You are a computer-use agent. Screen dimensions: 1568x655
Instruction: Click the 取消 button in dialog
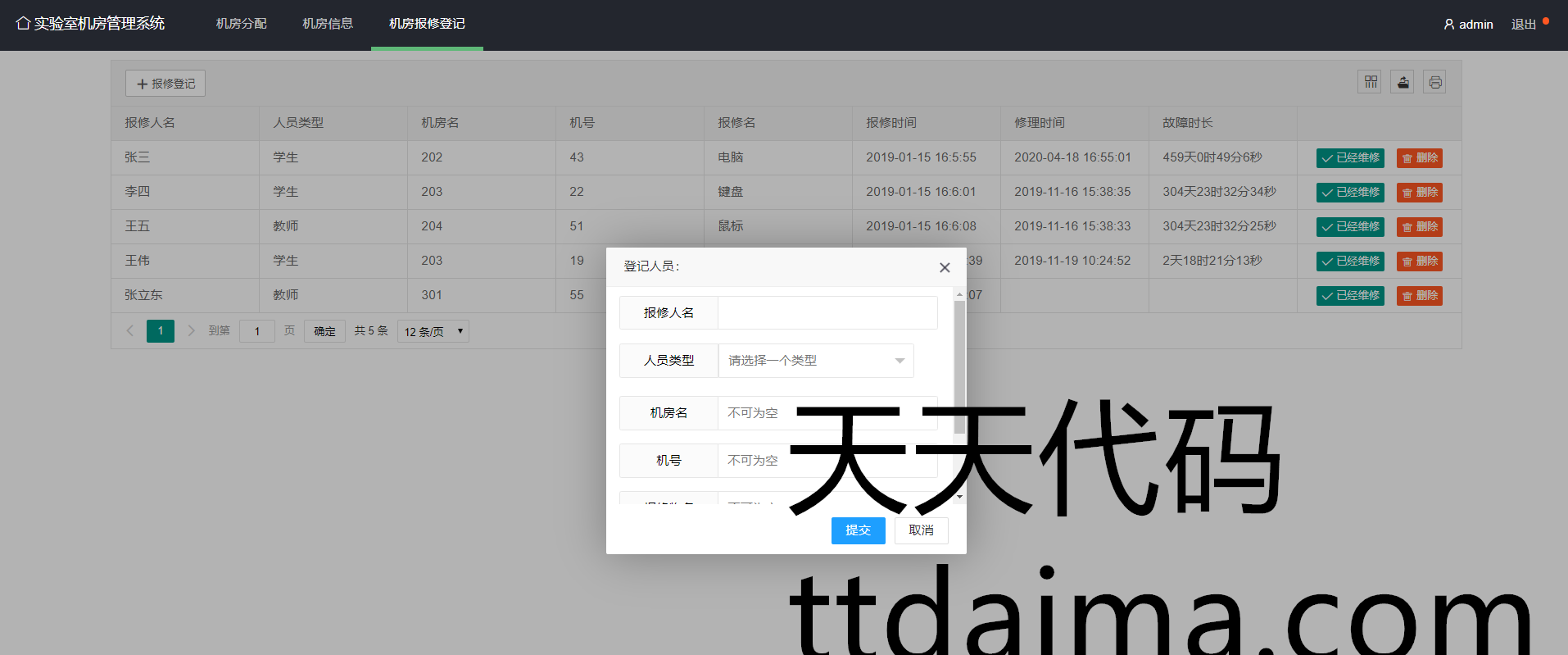click(x=921, y=530)
